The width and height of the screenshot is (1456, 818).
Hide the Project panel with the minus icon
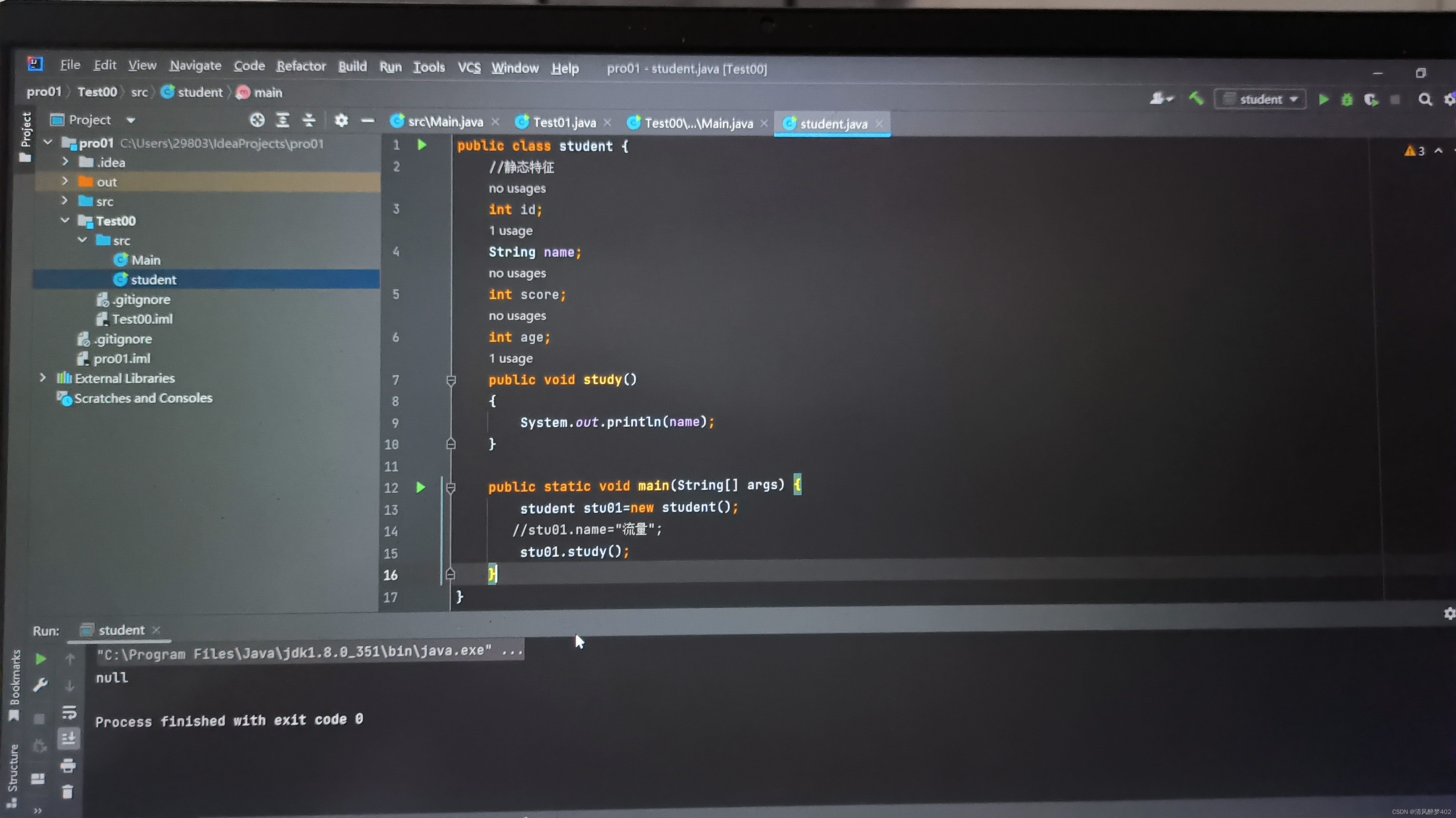pyautogui.click(x=367, y=120)
